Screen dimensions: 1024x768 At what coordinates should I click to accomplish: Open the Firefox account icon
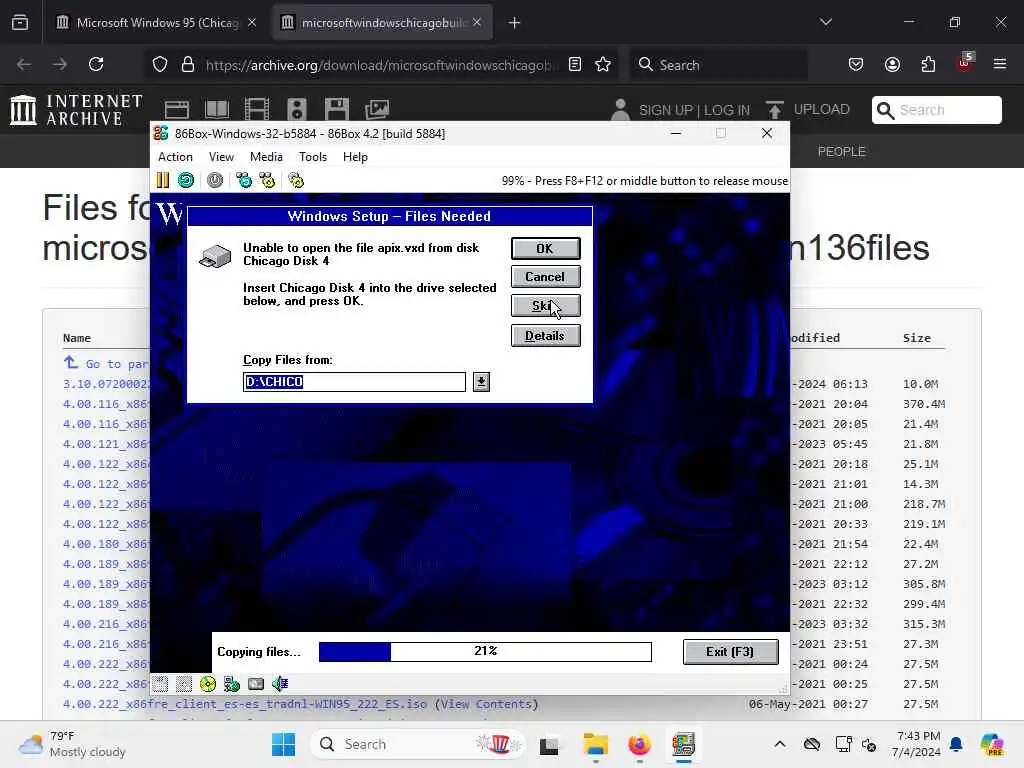point(892,64)
